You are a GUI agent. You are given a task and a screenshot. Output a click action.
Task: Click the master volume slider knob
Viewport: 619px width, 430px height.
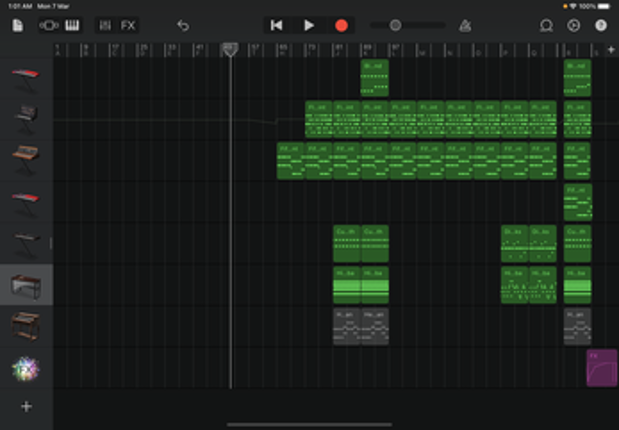(395, 25)
